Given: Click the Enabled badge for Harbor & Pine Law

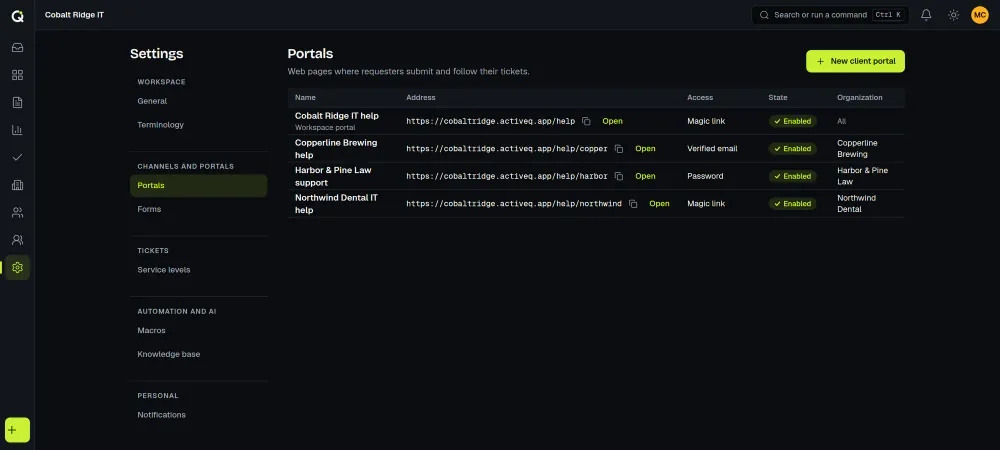Looking at the screenshot, I should tap(792, 176).
